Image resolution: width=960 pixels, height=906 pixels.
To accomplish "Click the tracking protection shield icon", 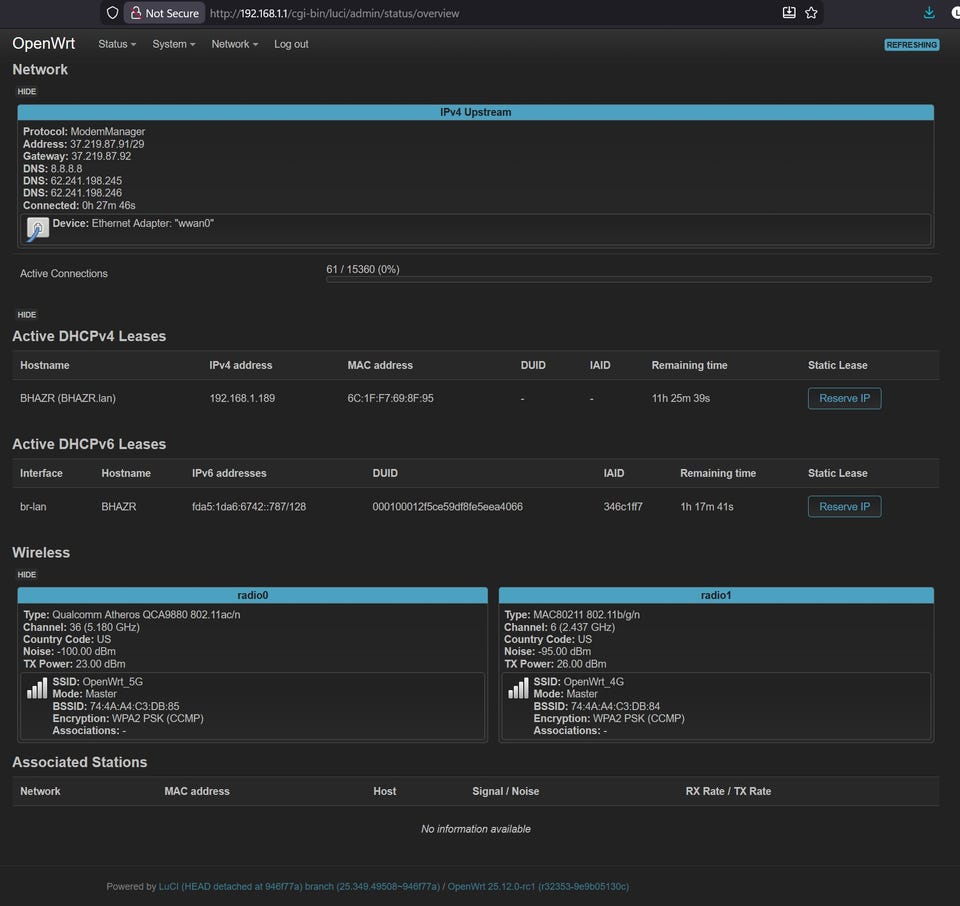I will pos(112,13).
